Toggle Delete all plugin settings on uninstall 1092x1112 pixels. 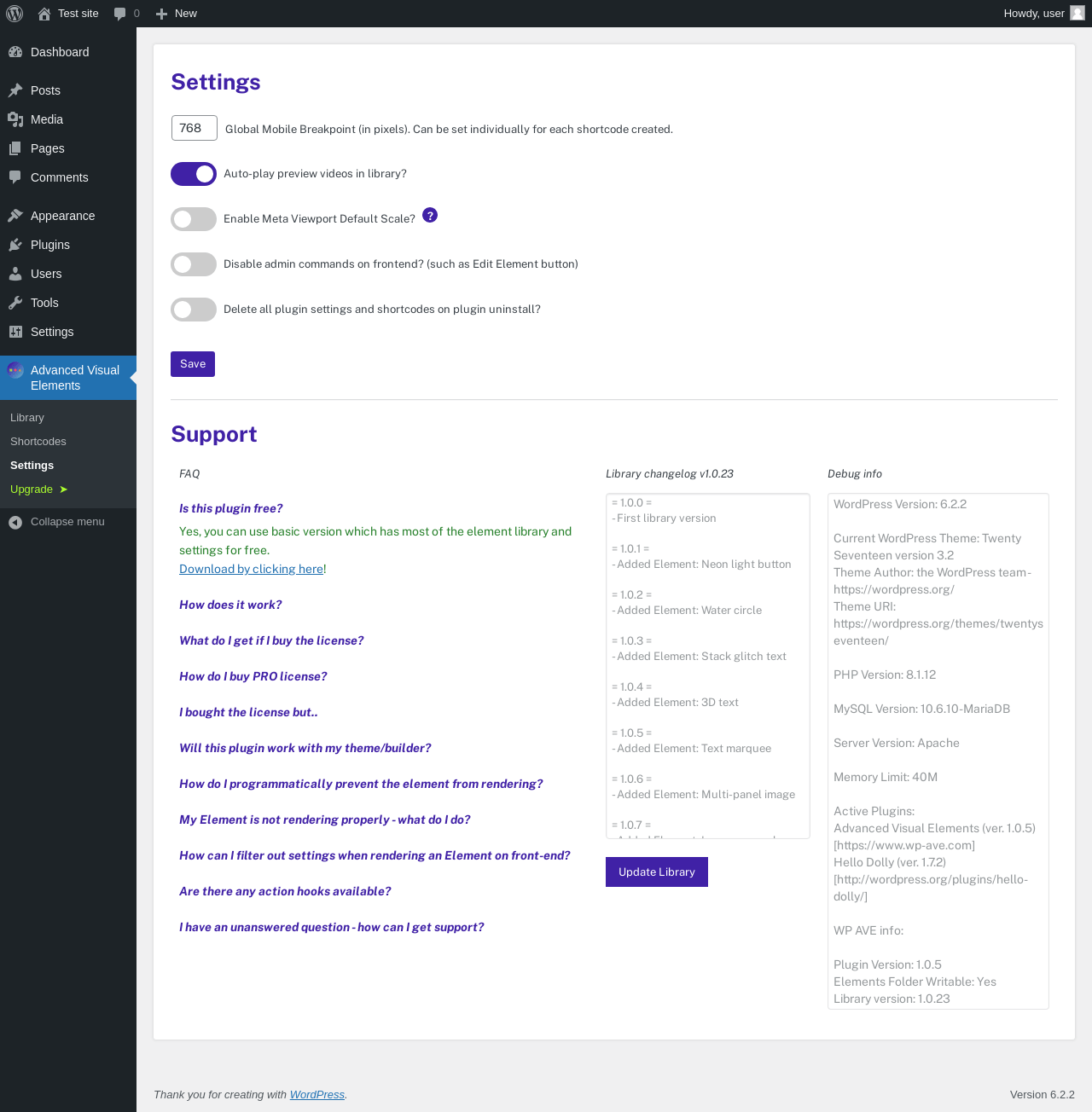click(194, 310)
